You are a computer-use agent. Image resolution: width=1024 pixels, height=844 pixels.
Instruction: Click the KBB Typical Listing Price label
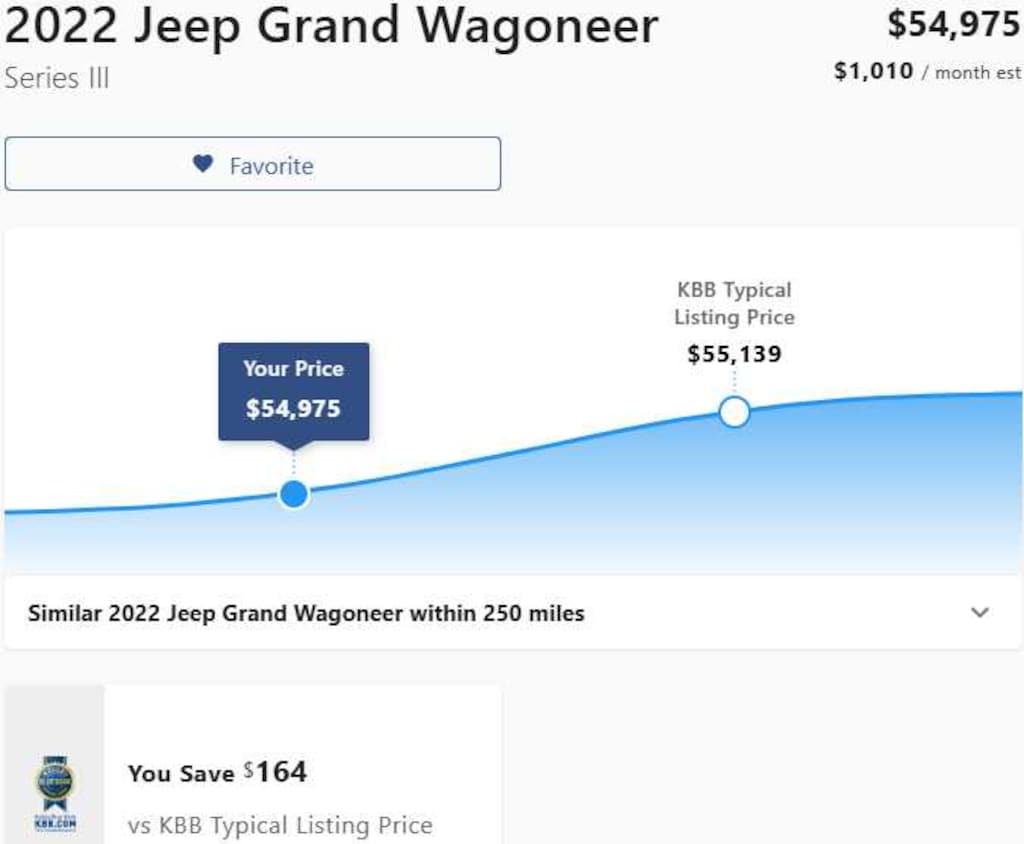(734, 303)
